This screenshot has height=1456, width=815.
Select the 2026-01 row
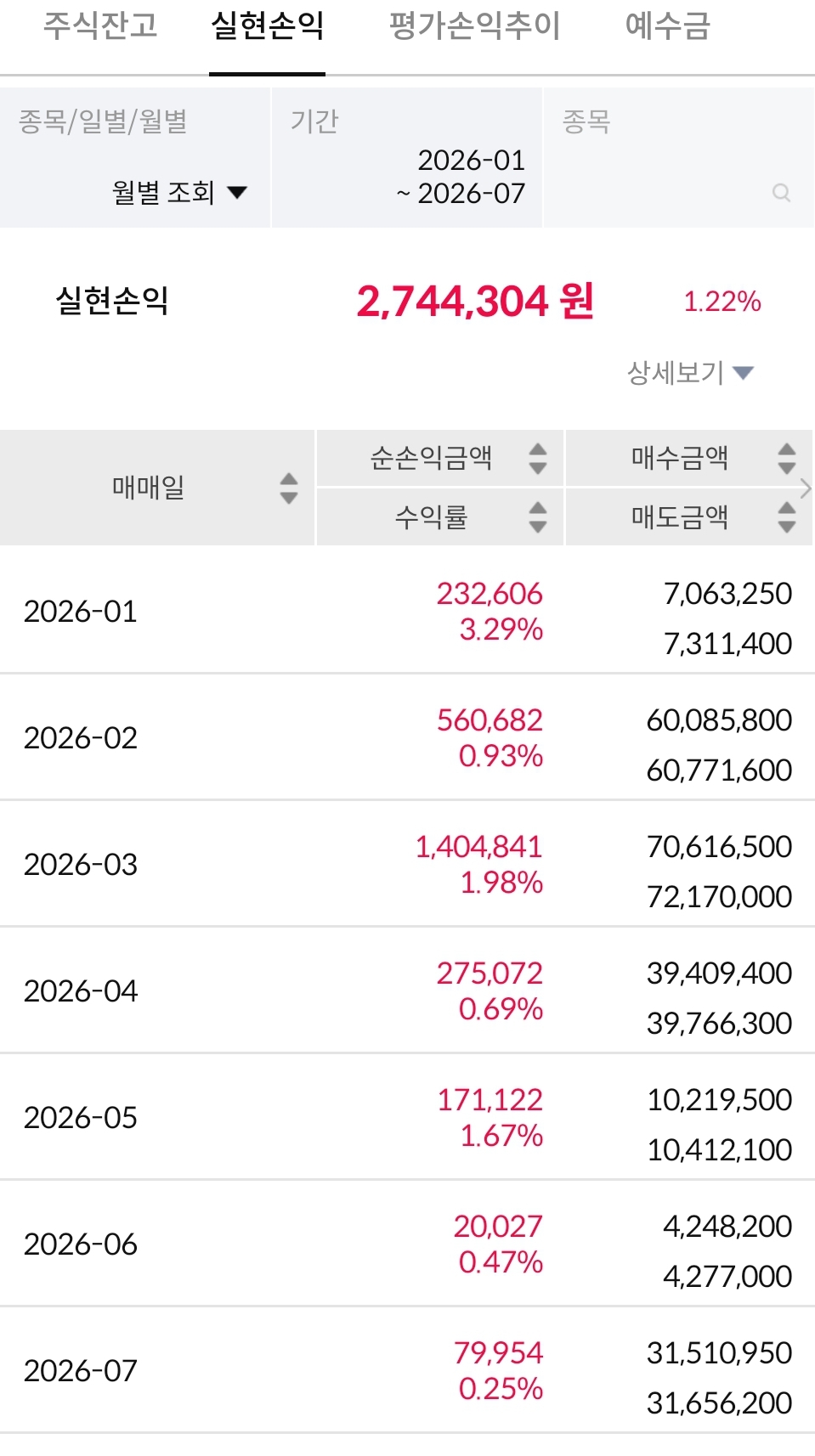point(407,611)
